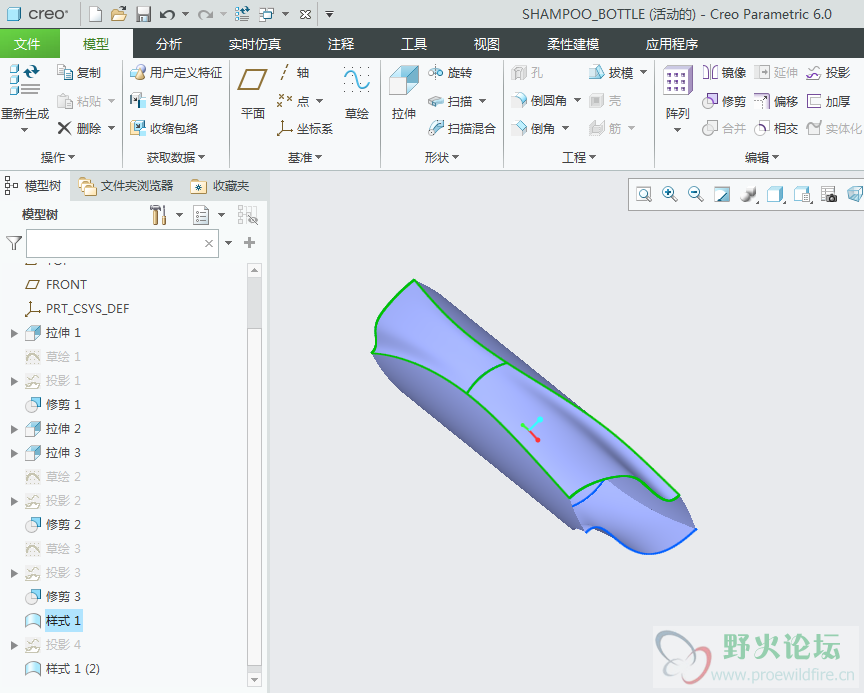This screenshot has height=693, width=864.
Task: Switch to the 视图 view tab
Action: [x=487, y=44]
